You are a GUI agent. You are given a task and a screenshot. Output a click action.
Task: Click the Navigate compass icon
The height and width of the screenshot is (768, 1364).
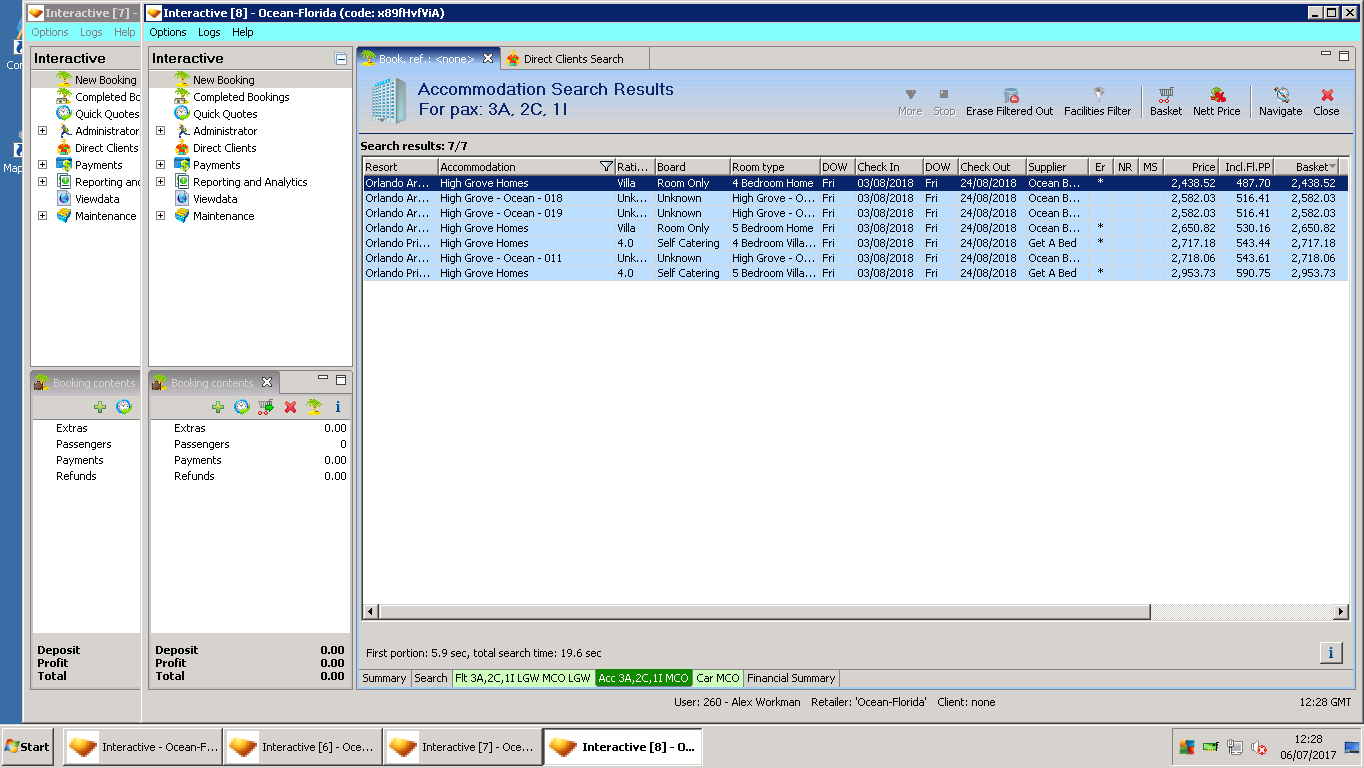[1281, 95]
